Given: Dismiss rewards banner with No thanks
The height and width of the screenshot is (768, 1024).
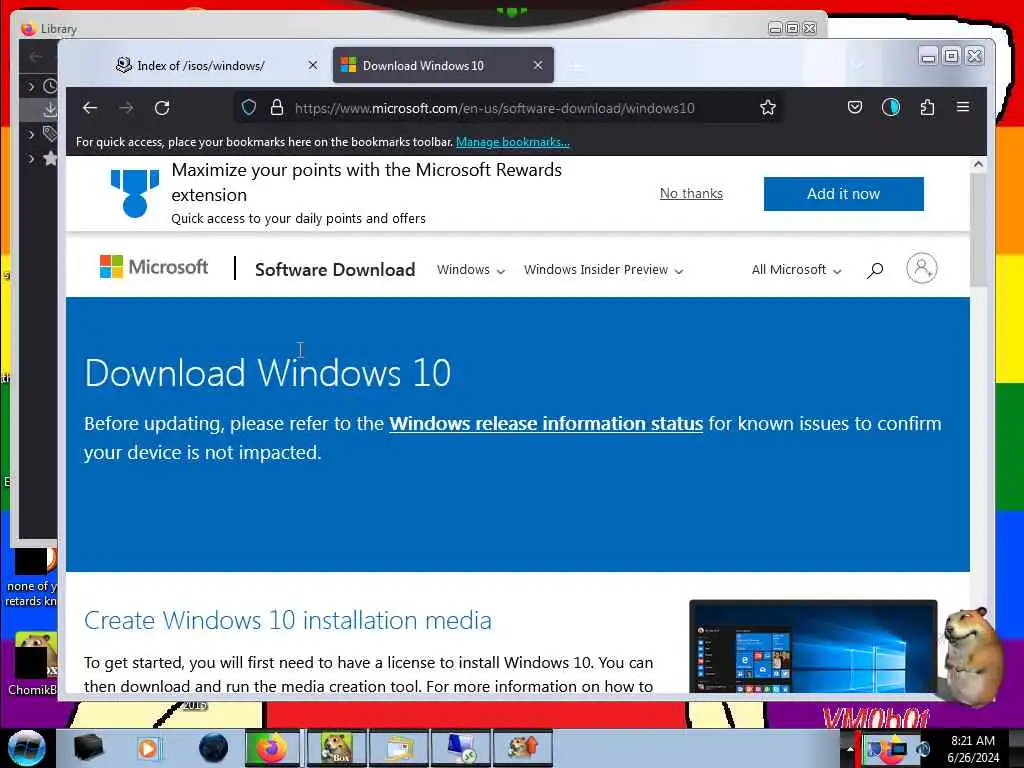Looking at the screenshot, I should (691, 193).
